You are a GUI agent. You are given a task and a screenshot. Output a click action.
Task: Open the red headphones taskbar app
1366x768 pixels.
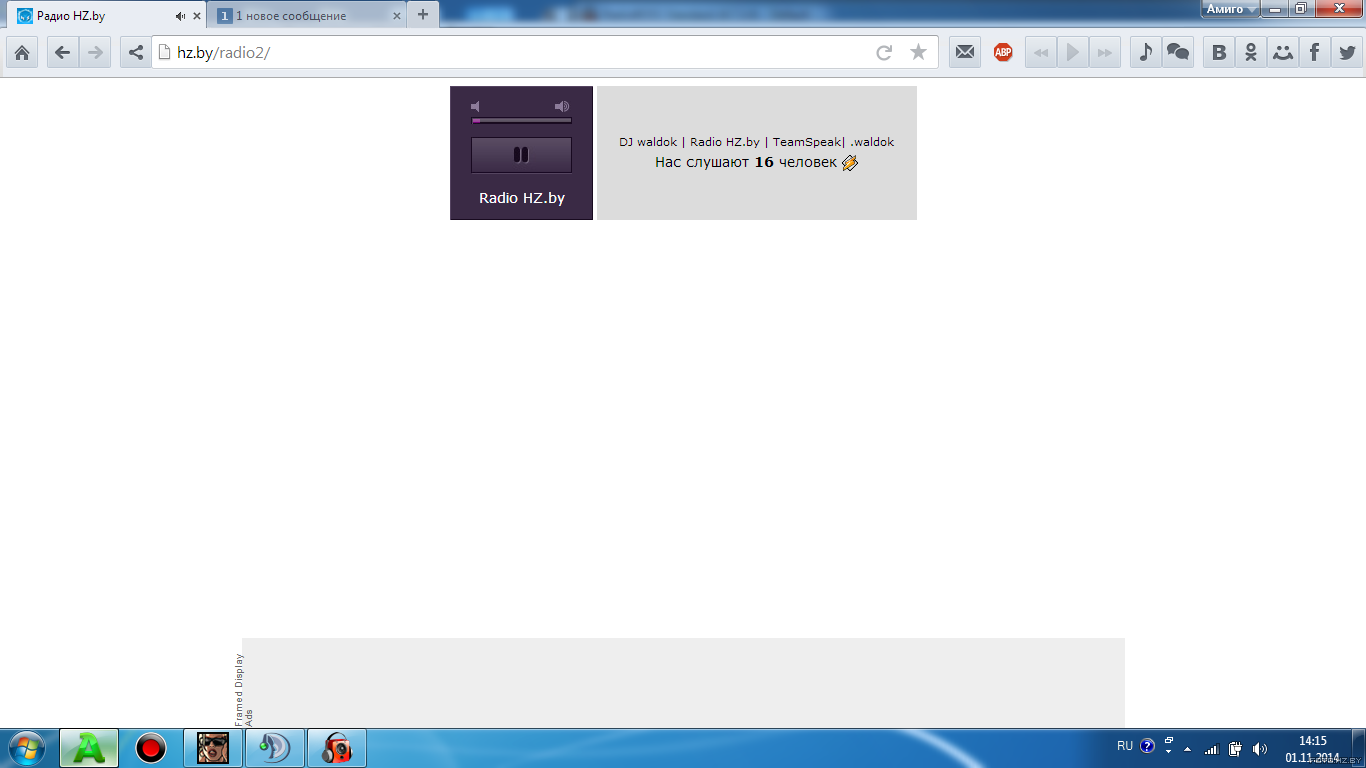tap(337, 748)
